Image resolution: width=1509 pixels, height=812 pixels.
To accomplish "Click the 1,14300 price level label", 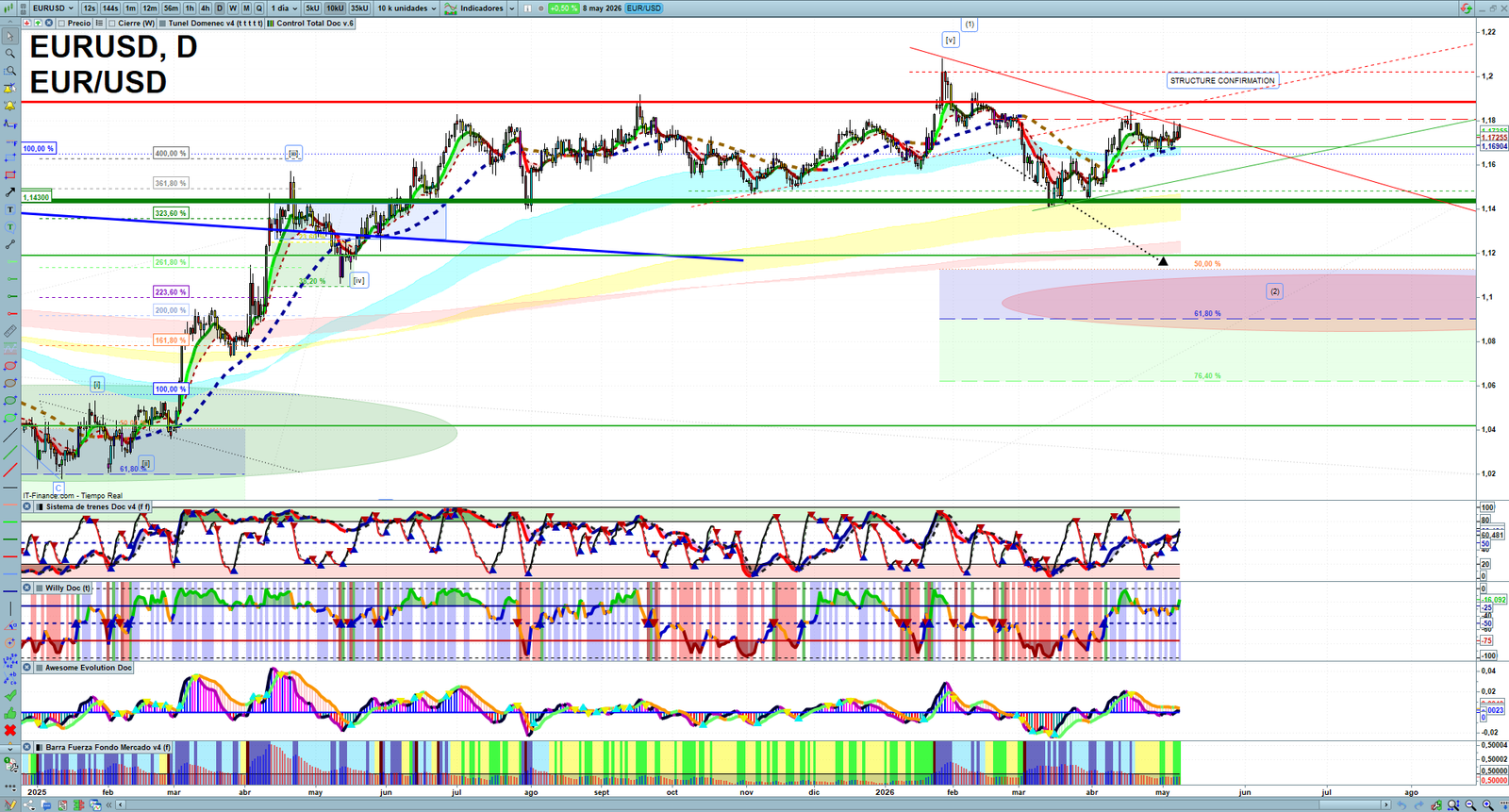I will [37, 197].
